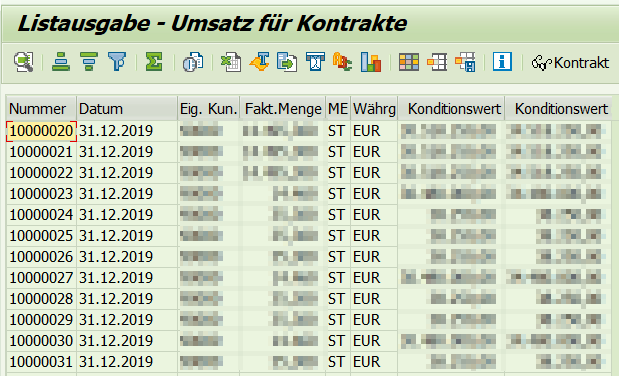Click EUR currency in row 10000022
619x376 pixels.
click(374, 173)
